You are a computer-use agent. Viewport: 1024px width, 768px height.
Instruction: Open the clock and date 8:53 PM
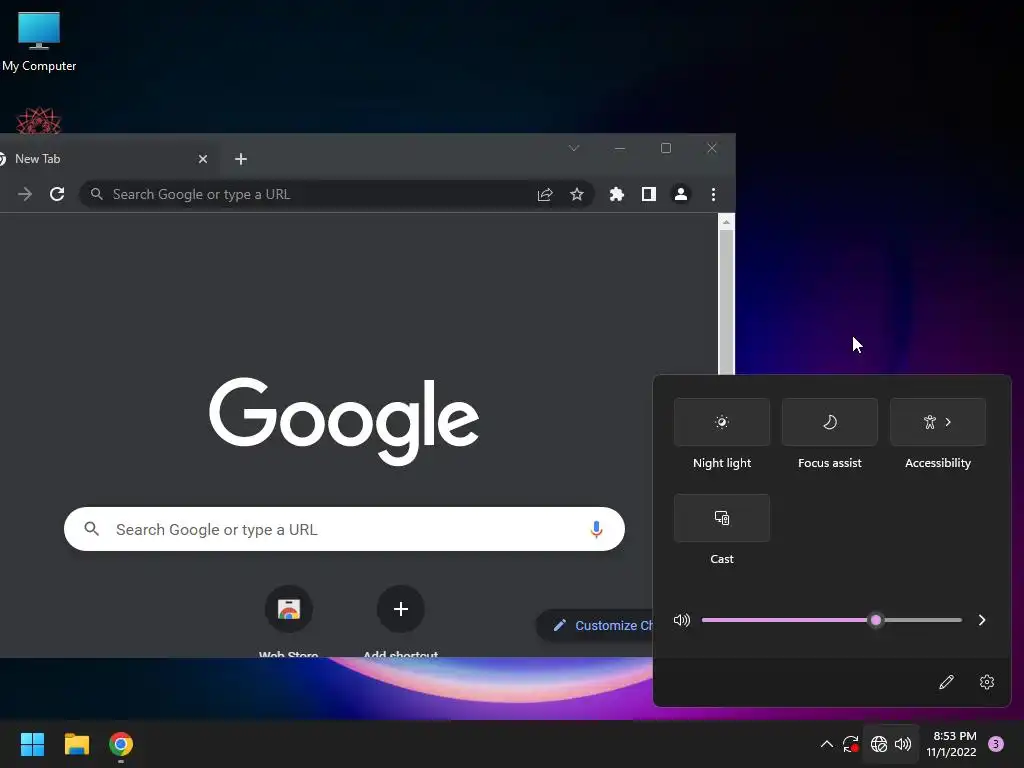point(951,744)
